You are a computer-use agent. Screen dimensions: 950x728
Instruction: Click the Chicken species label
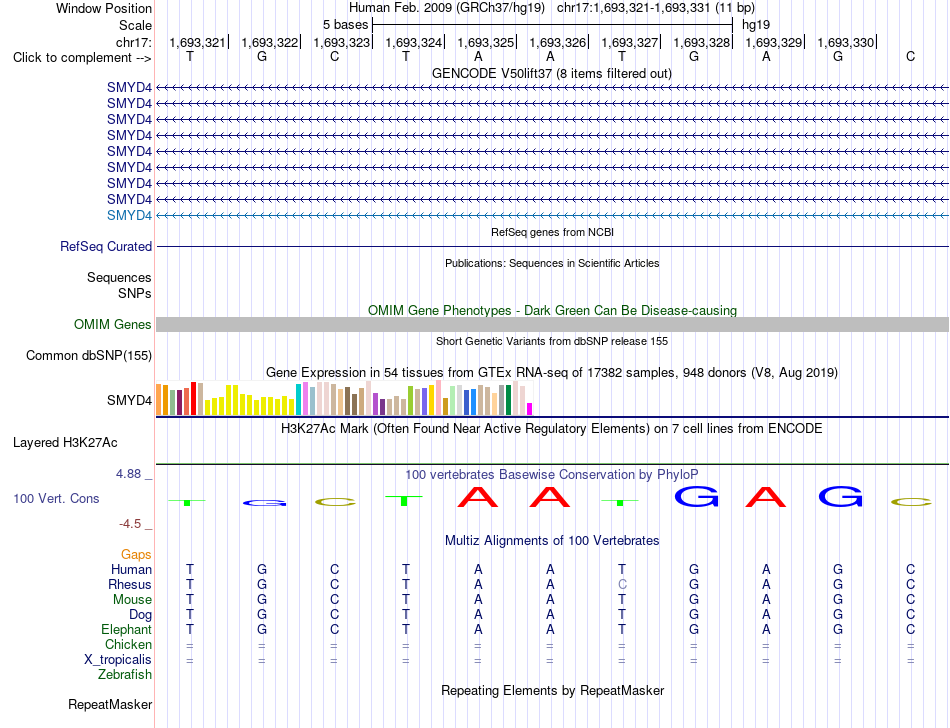pos(128,644)
